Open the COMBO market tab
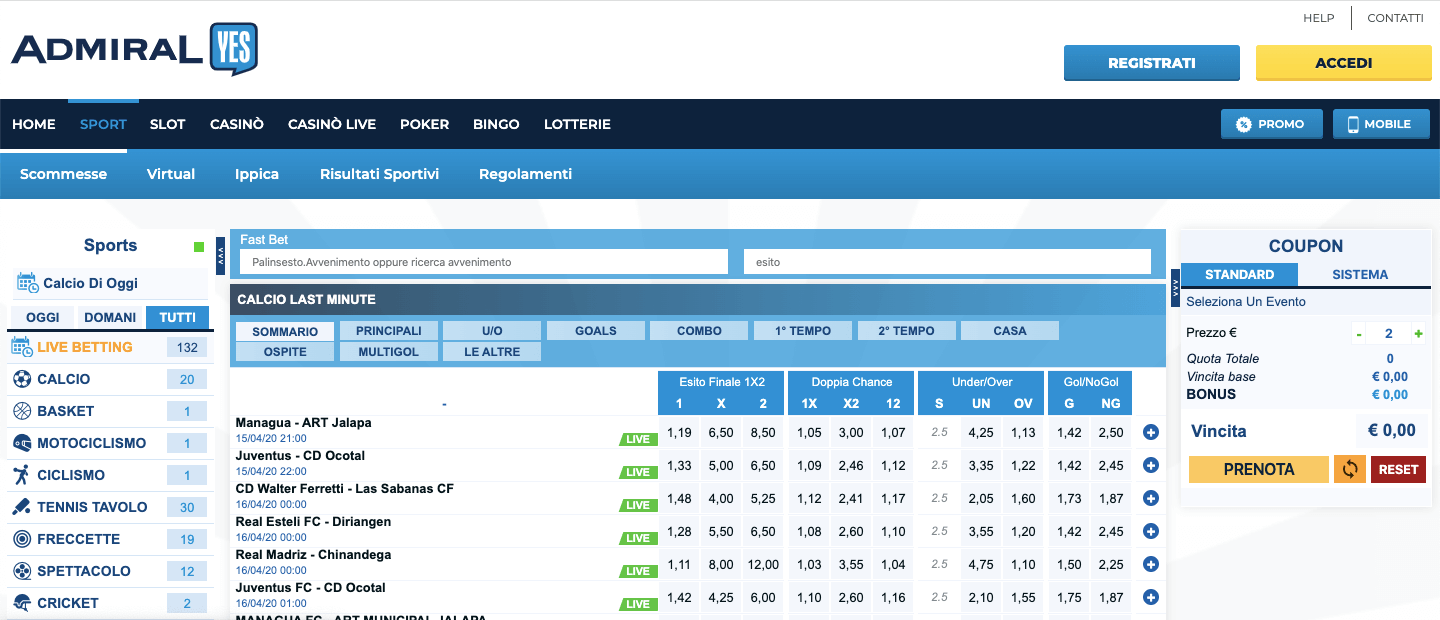Screen dimensions: 1440x620 (699, 331)
